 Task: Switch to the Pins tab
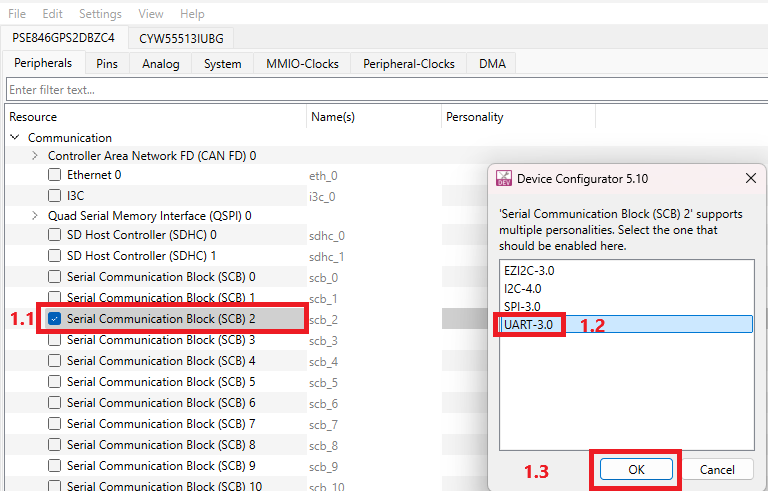pos(107,64)
